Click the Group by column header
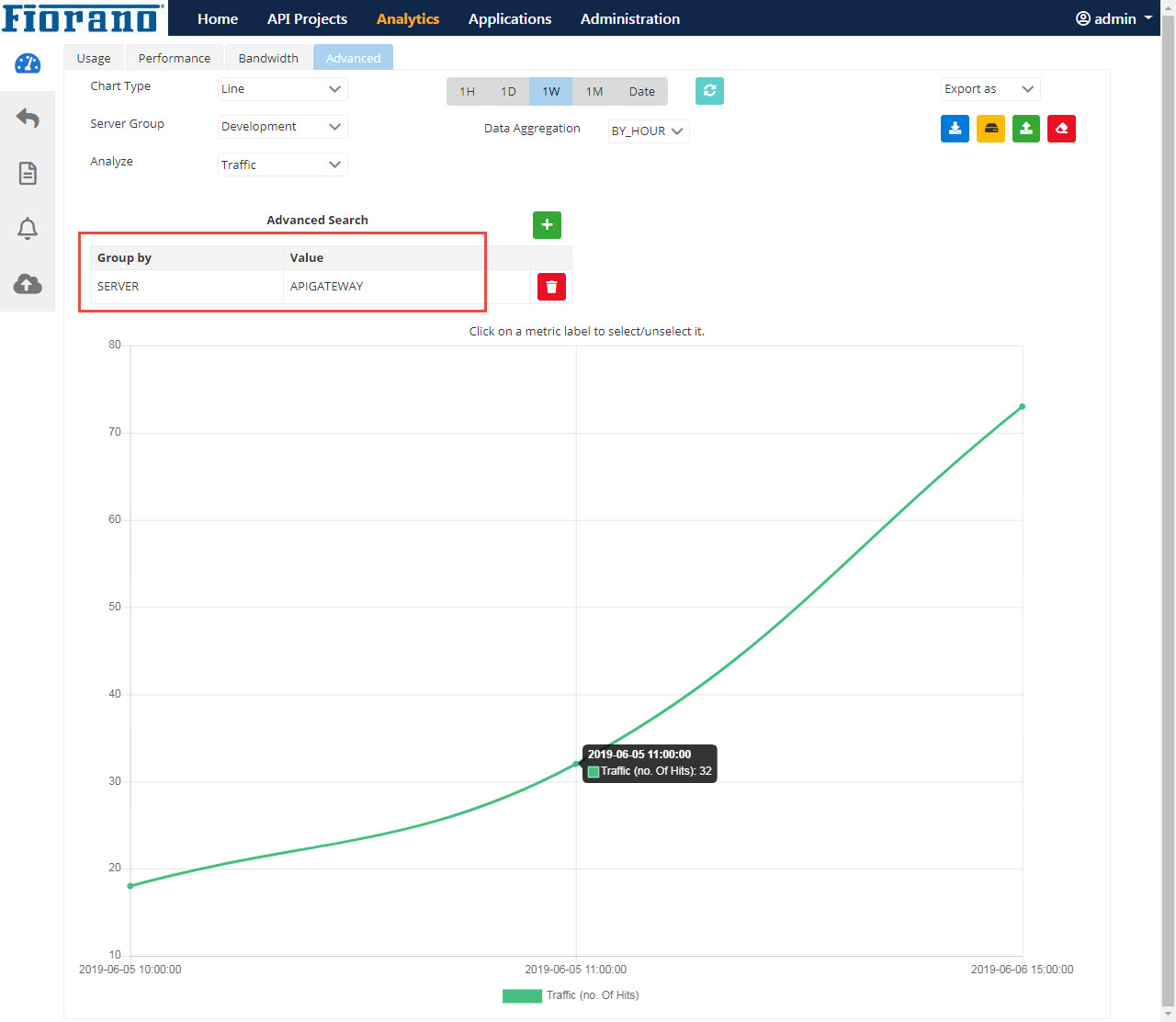Image resolution: width=1176 pixels, height=1022 pixels. 187,257
